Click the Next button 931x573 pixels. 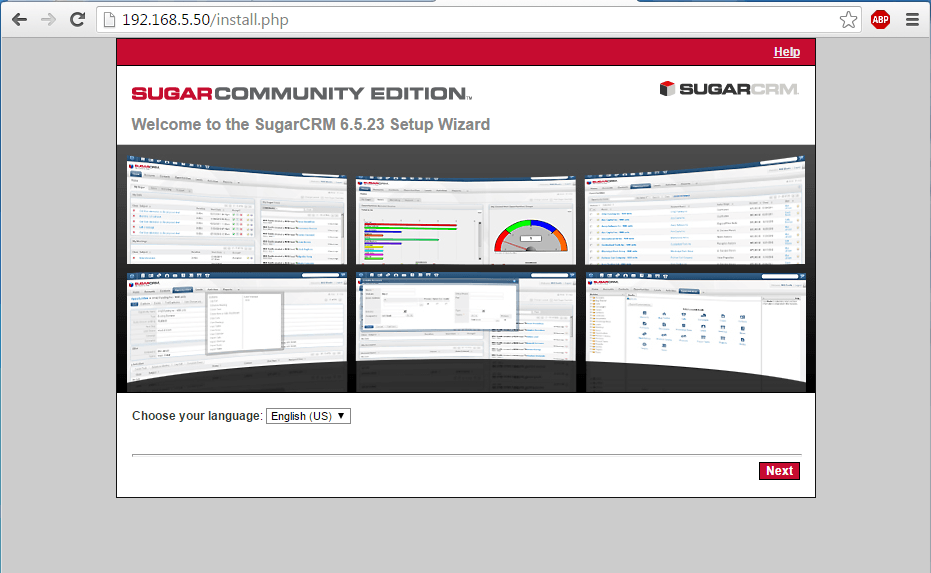click(x=779, y=471)
